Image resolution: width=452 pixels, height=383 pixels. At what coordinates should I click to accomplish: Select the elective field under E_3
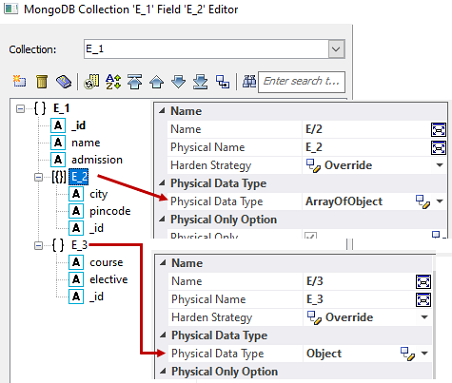click(x=108, y=279)
